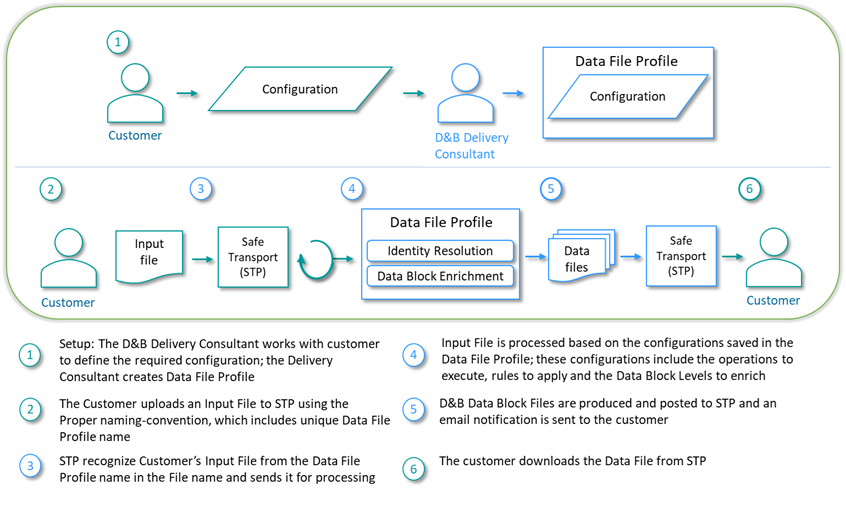Click the Data File Profile title above Identity Resolution
The image size is (846, 507).
441,222
